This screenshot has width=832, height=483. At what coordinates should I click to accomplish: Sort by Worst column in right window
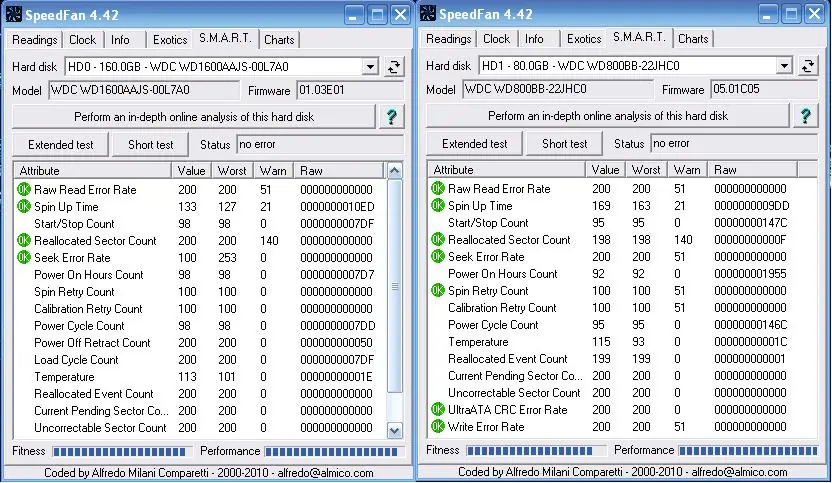(x=646, y=169)
